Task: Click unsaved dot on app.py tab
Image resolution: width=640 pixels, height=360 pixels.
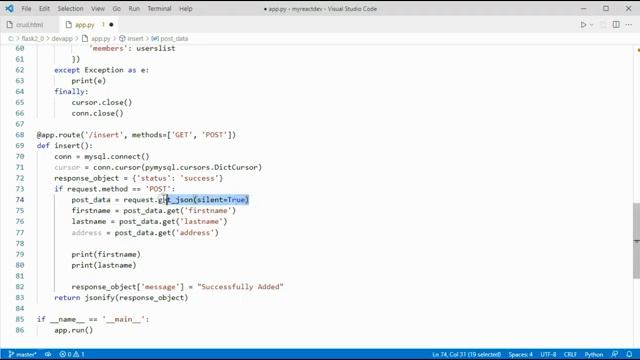Action: click(x=111, y=25)
